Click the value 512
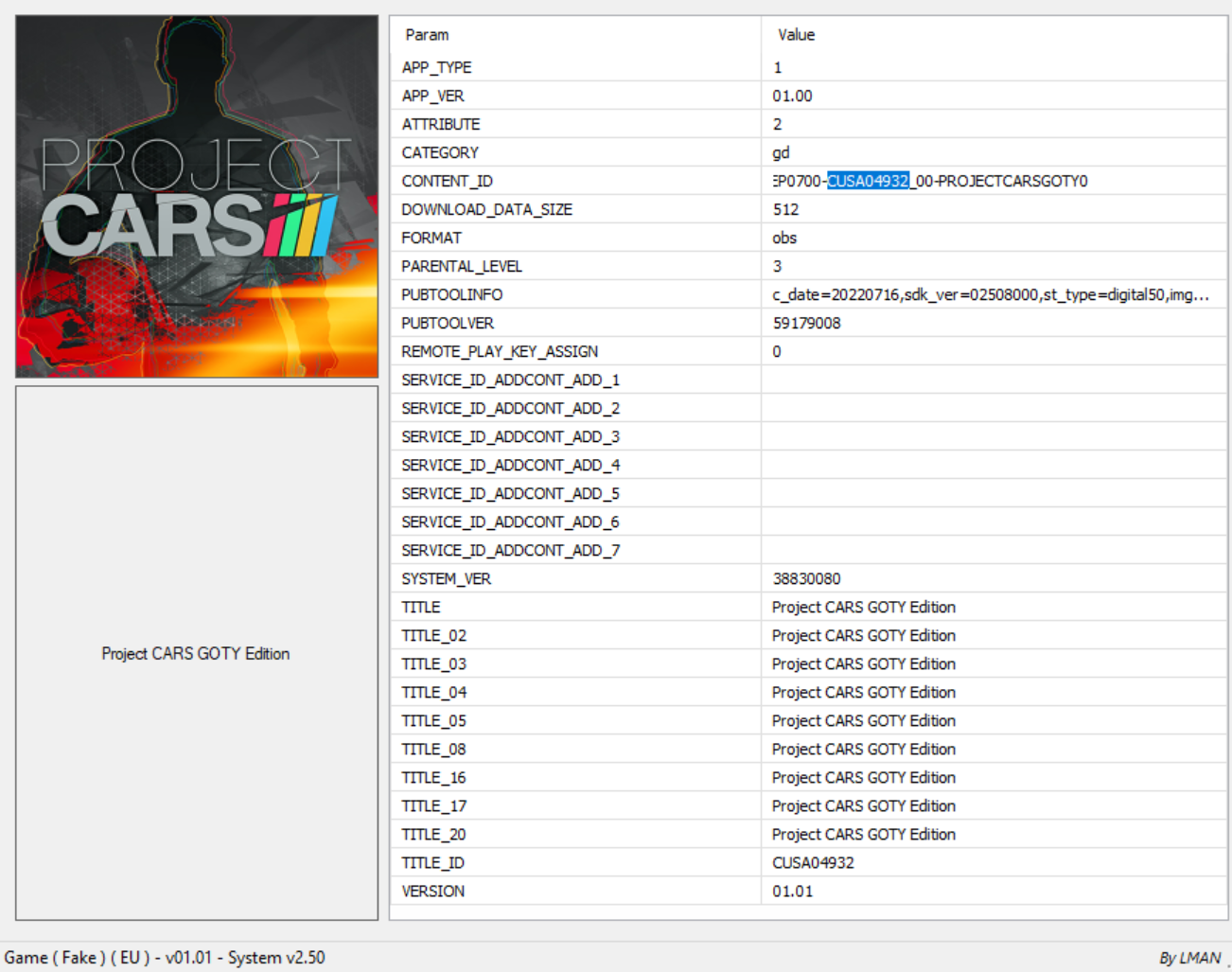 pyautogui.click(x=785, y=209)
